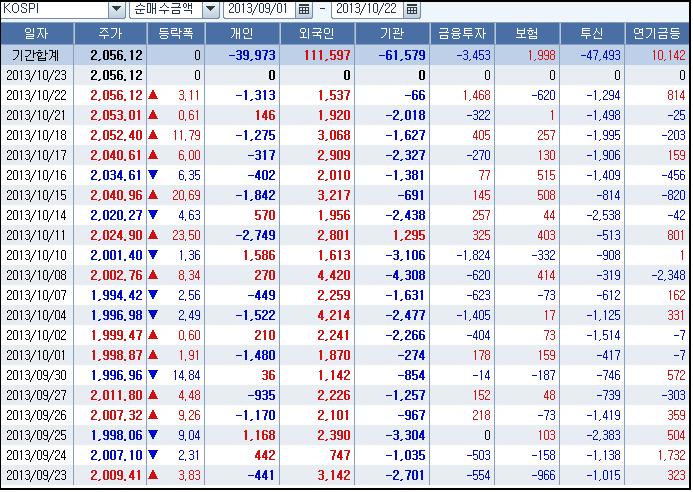Click the 보험 column header

527,33
